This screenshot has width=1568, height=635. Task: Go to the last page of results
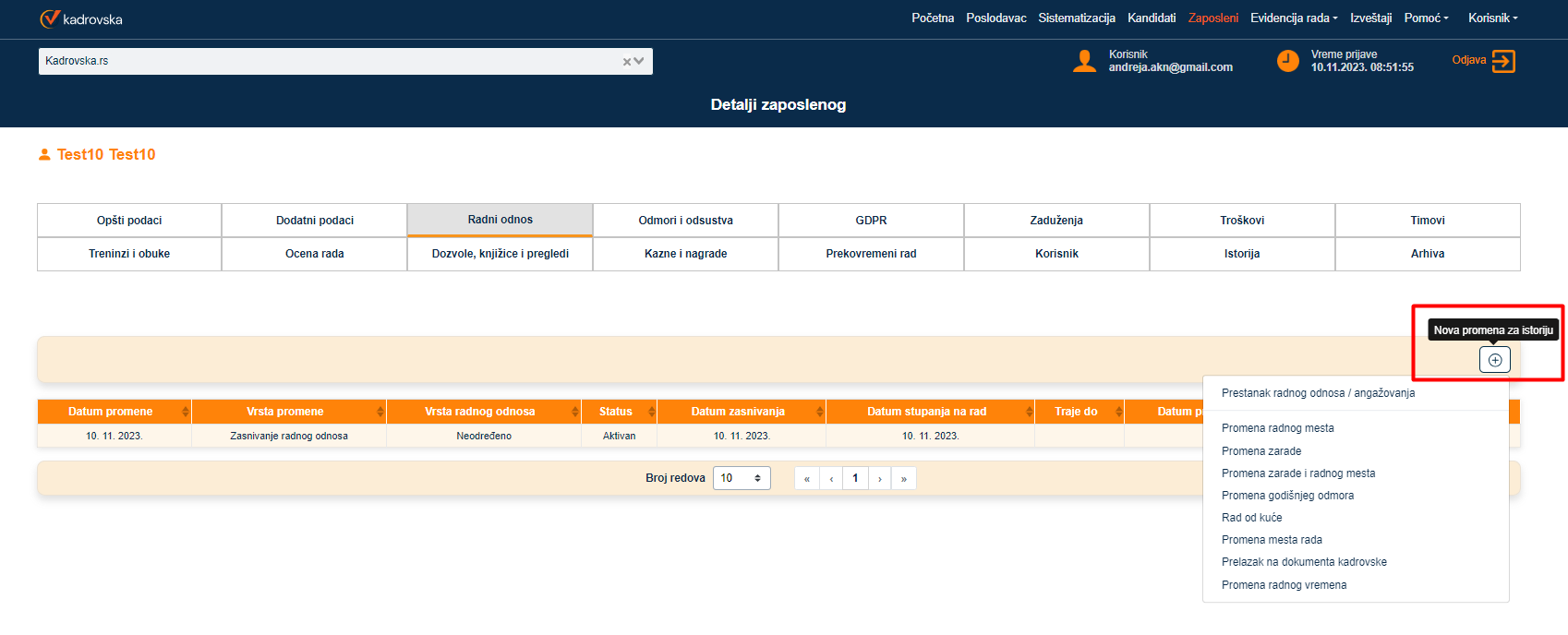(903, 478)
